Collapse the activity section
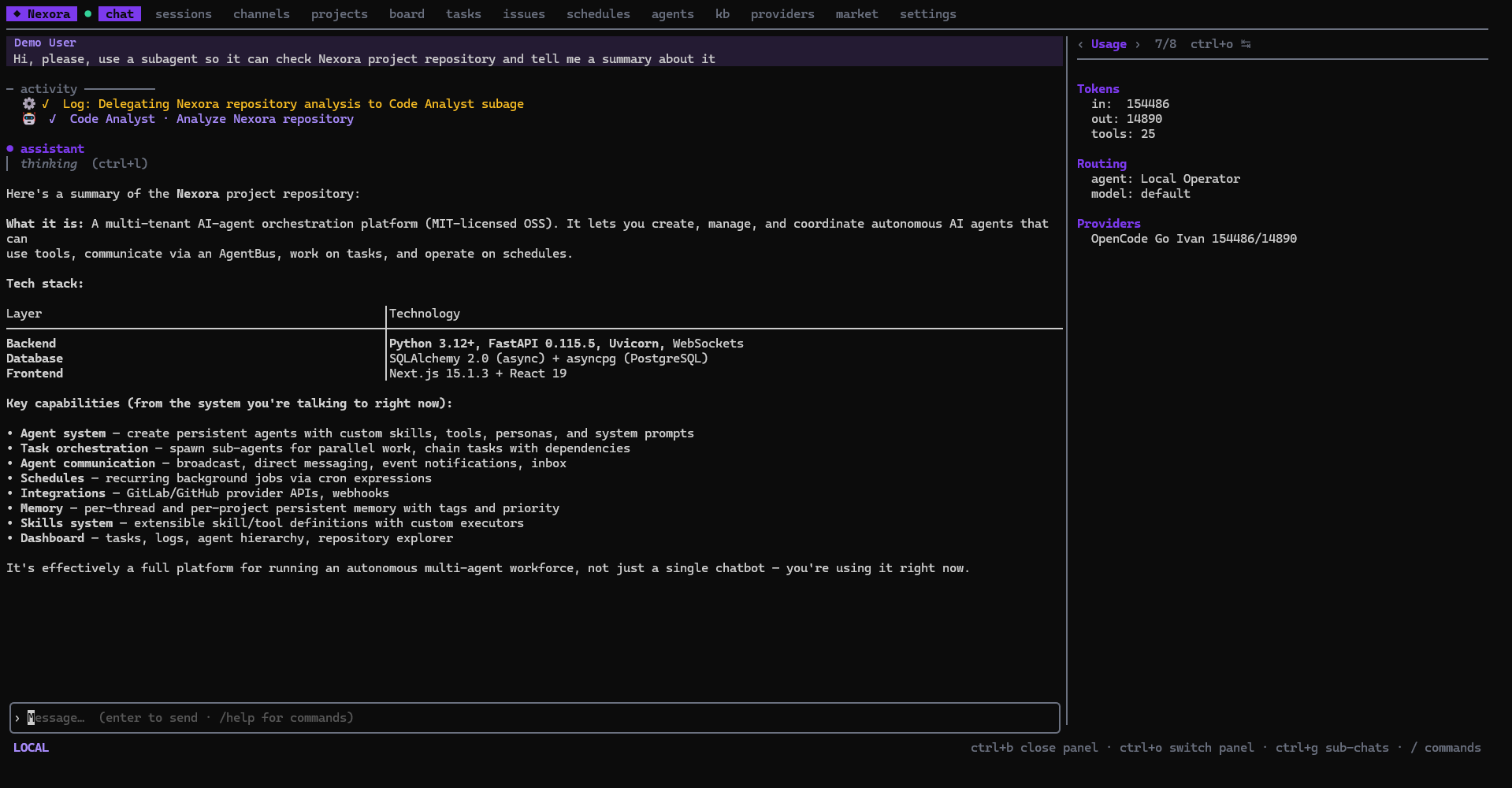Viewport: 1512px width, 788px height. (x=49, y=89)
